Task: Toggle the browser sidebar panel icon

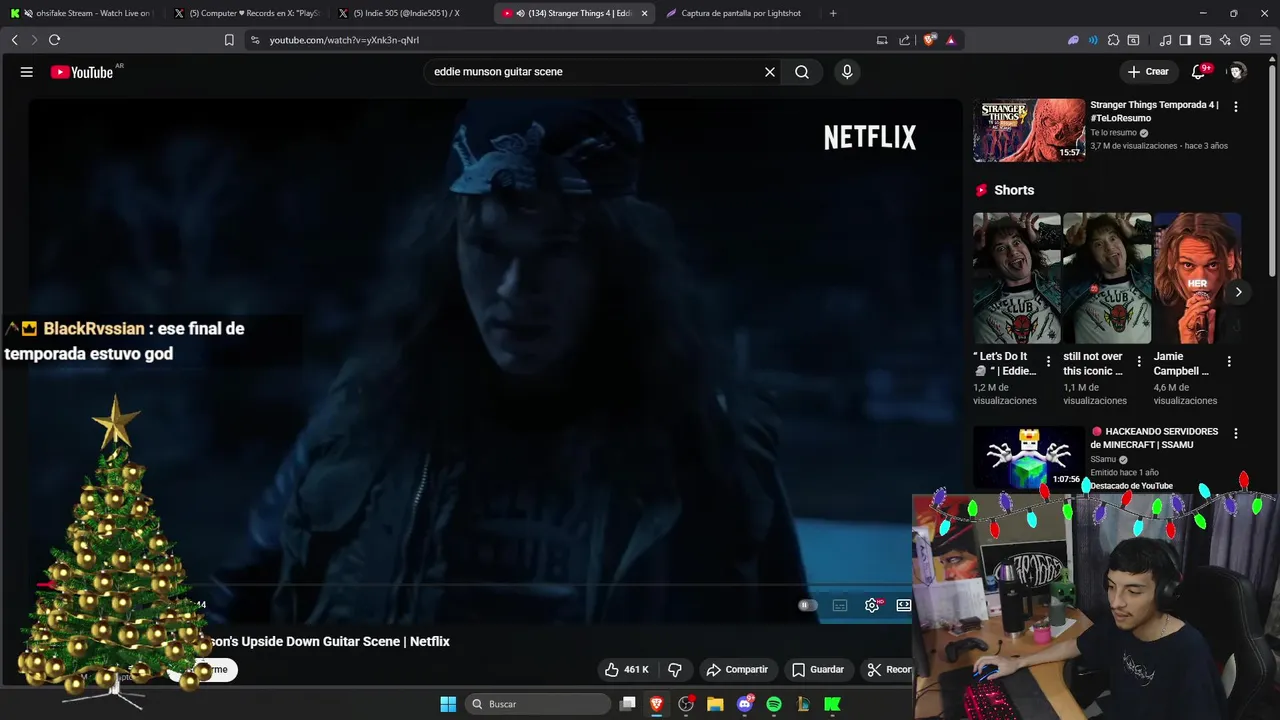Action: coord(1185,40)
